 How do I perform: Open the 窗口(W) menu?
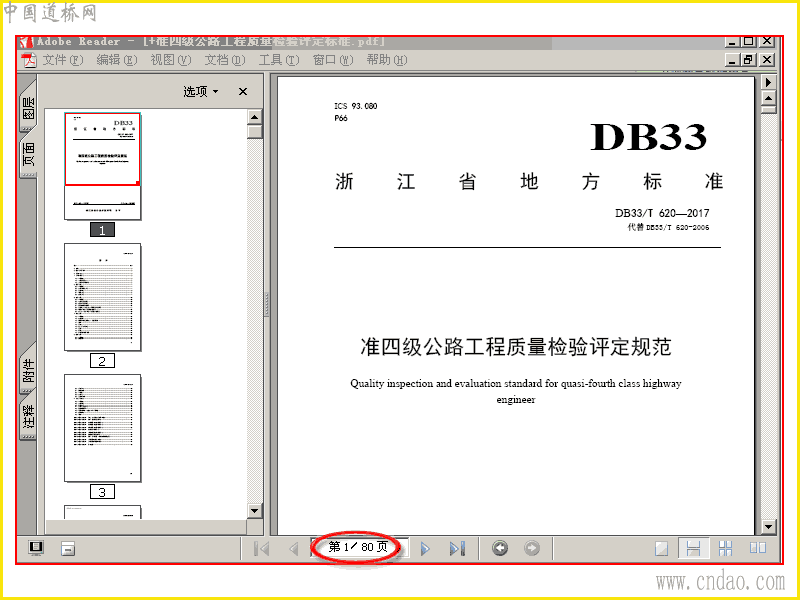coord(333,60)
